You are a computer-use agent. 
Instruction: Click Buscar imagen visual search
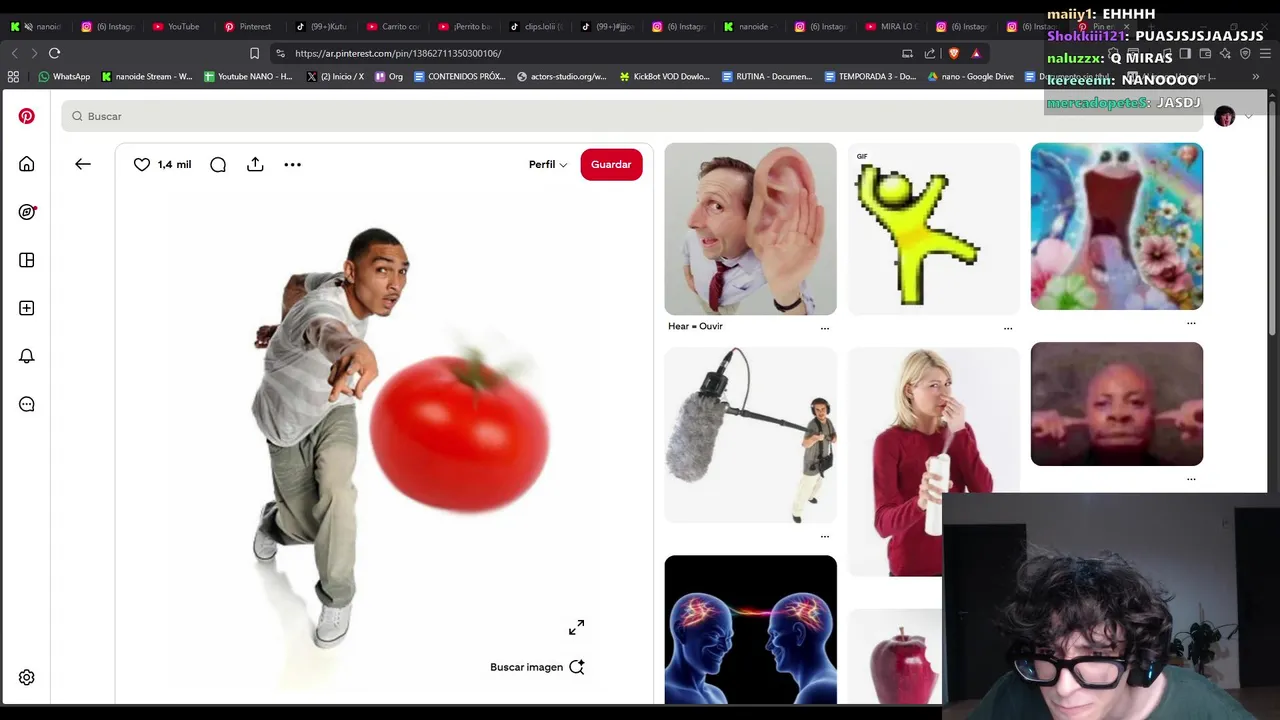pos(537,667)
